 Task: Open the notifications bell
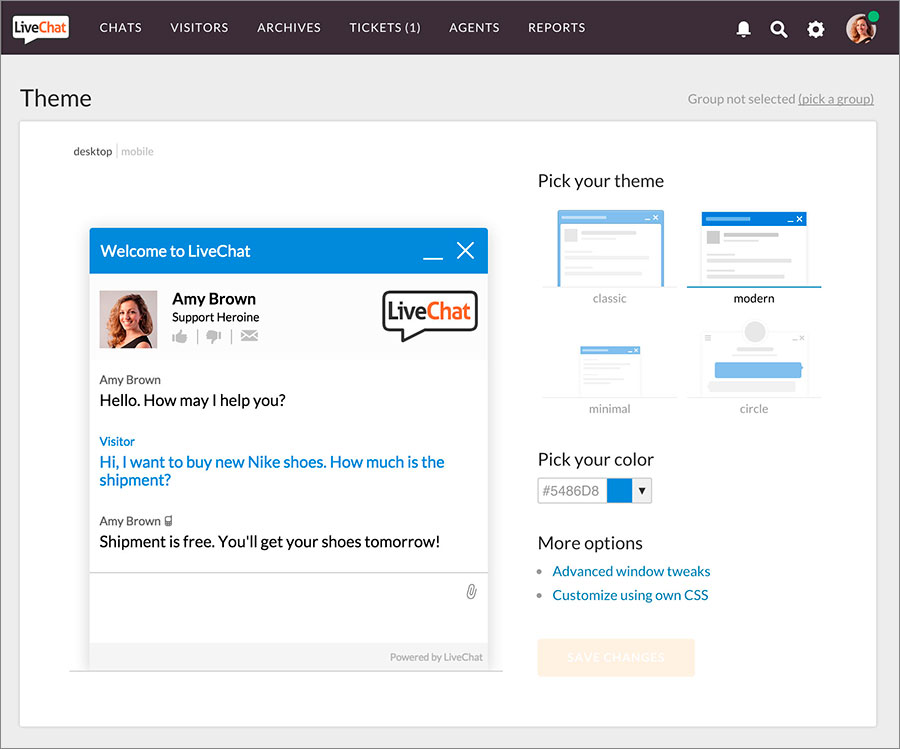(x=743, y=29)
